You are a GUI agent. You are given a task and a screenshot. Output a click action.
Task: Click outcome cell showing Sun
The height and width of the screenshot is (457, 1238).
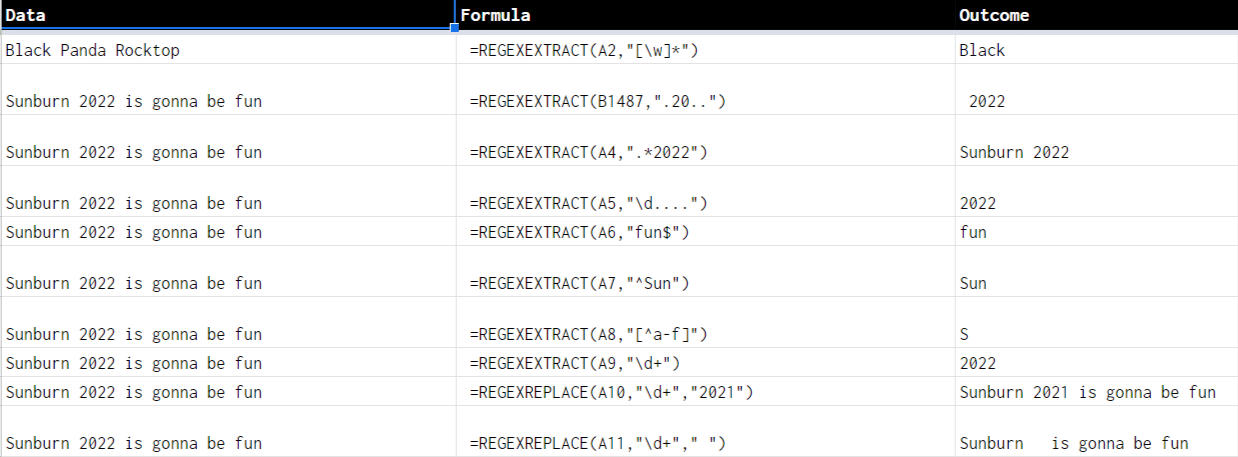click(1097, 272)
